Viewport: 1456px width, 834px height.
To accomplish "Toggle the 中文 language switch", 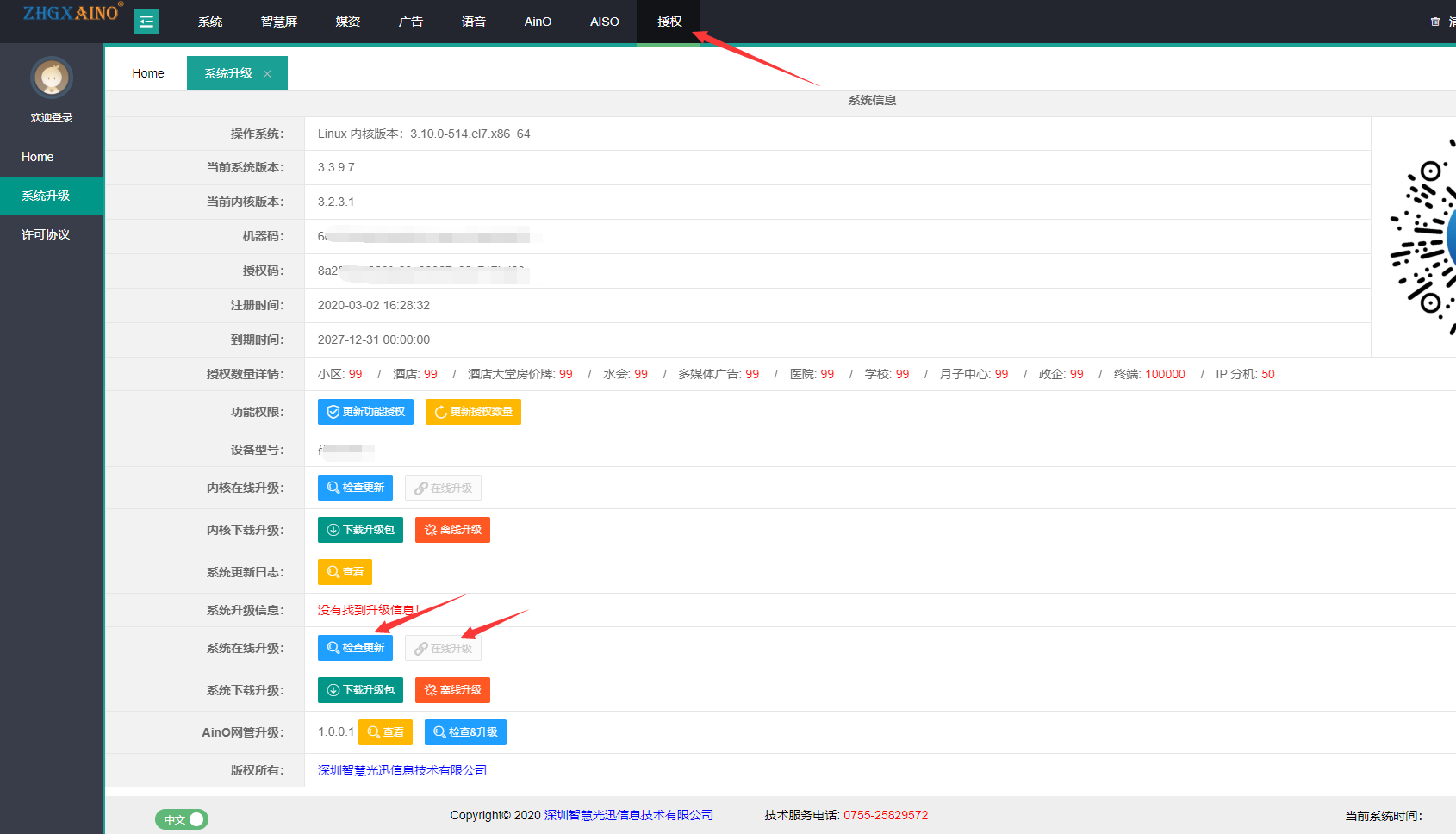I will pos(182,819).
